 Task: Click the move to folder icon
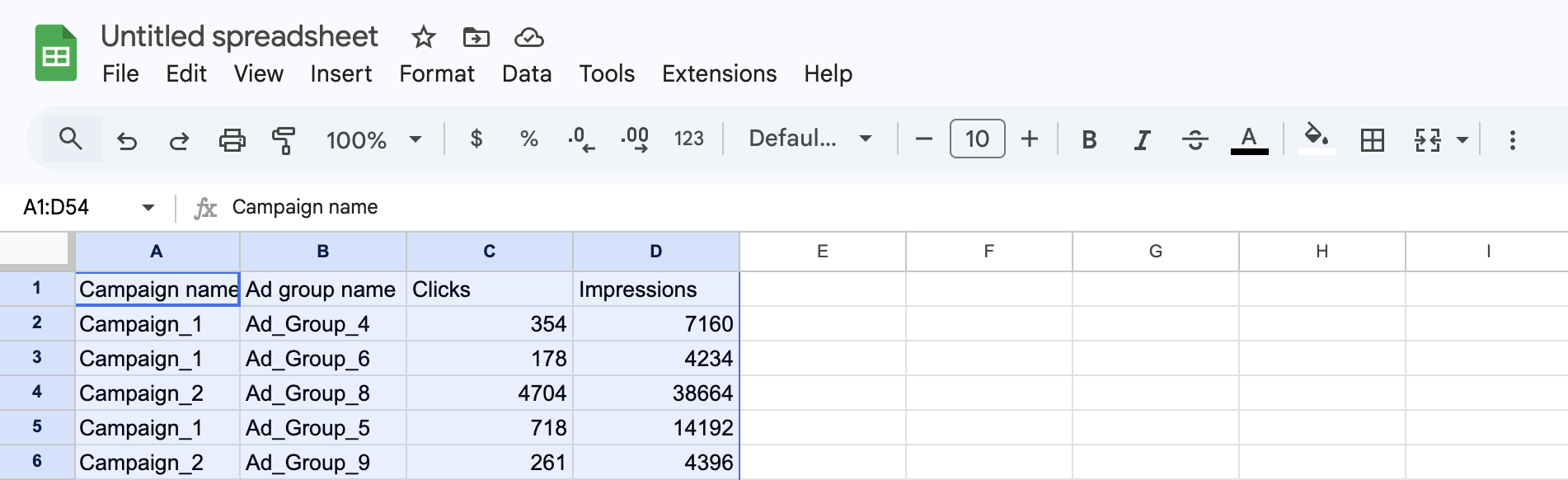click(x=476, y=37)
